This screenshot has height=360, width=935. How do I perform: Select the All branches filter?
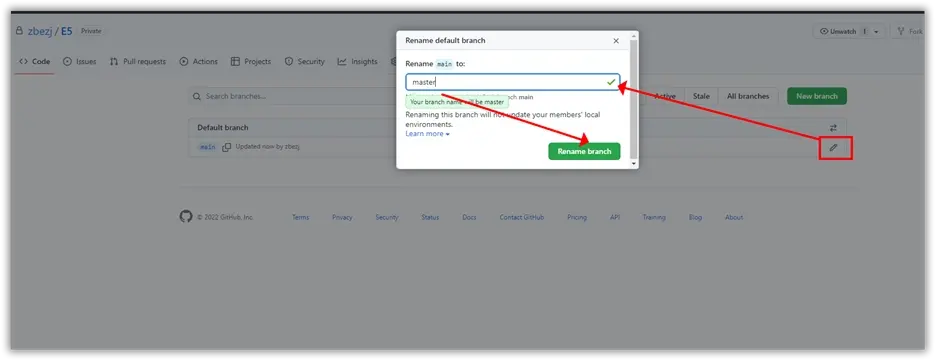click(x=748, y=96)
